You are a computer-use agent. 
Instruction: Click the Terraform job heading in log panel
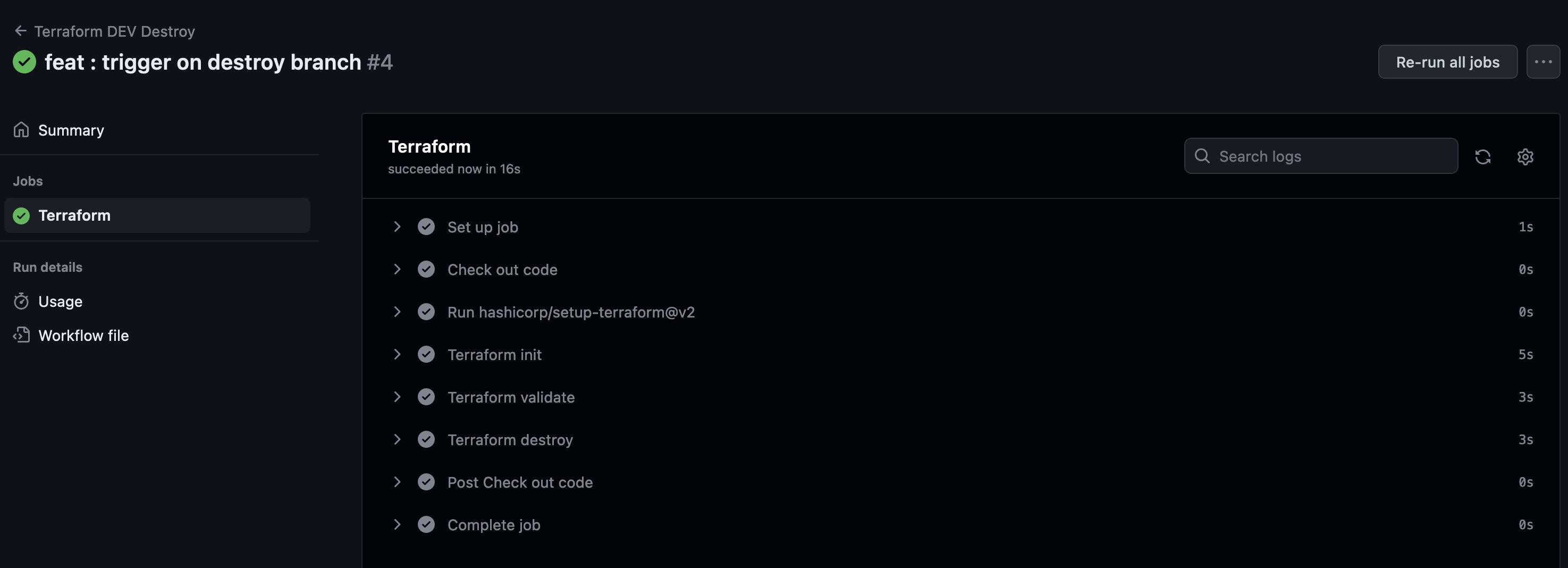(429, 146)
